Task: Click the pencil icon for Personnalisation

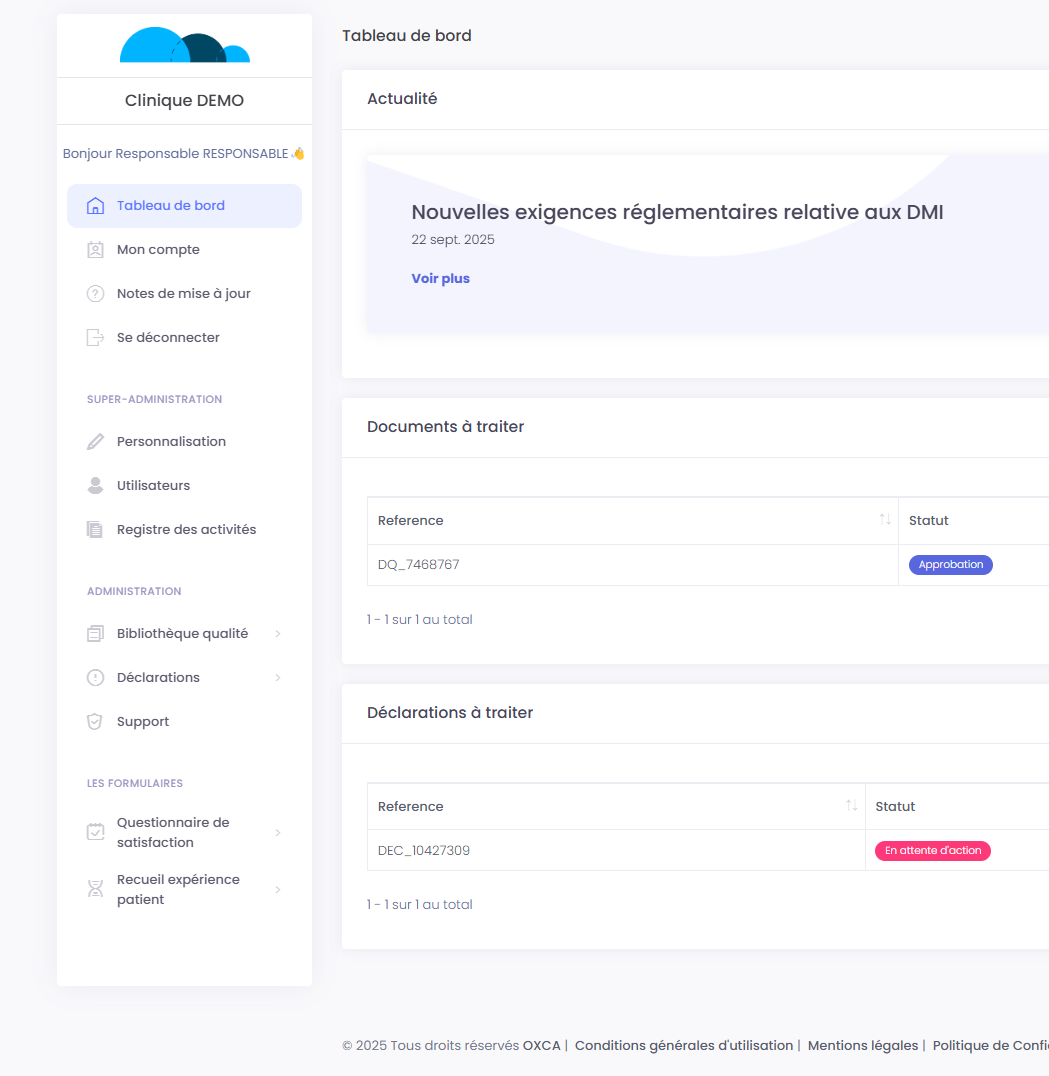Action: [x=95, y=442]
